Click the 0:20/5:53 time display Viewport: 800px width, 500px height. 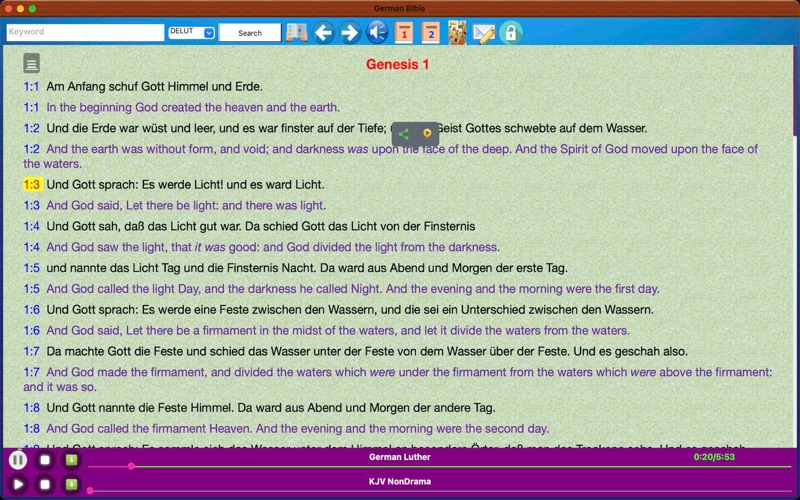pos(714,457)
